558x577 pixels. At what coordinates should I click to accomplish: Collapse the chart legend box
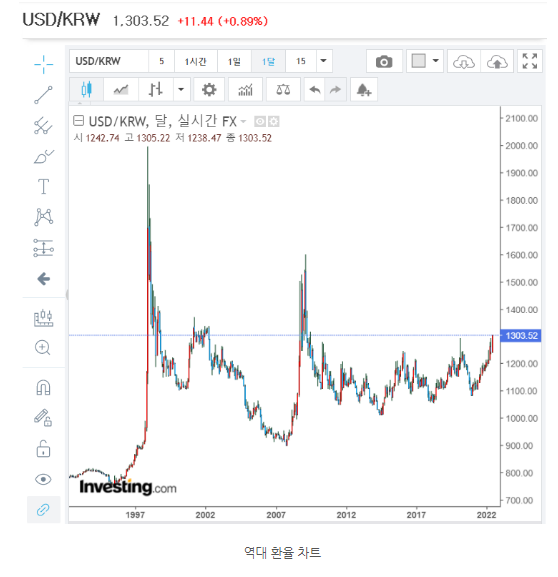(x=78, y=120)
